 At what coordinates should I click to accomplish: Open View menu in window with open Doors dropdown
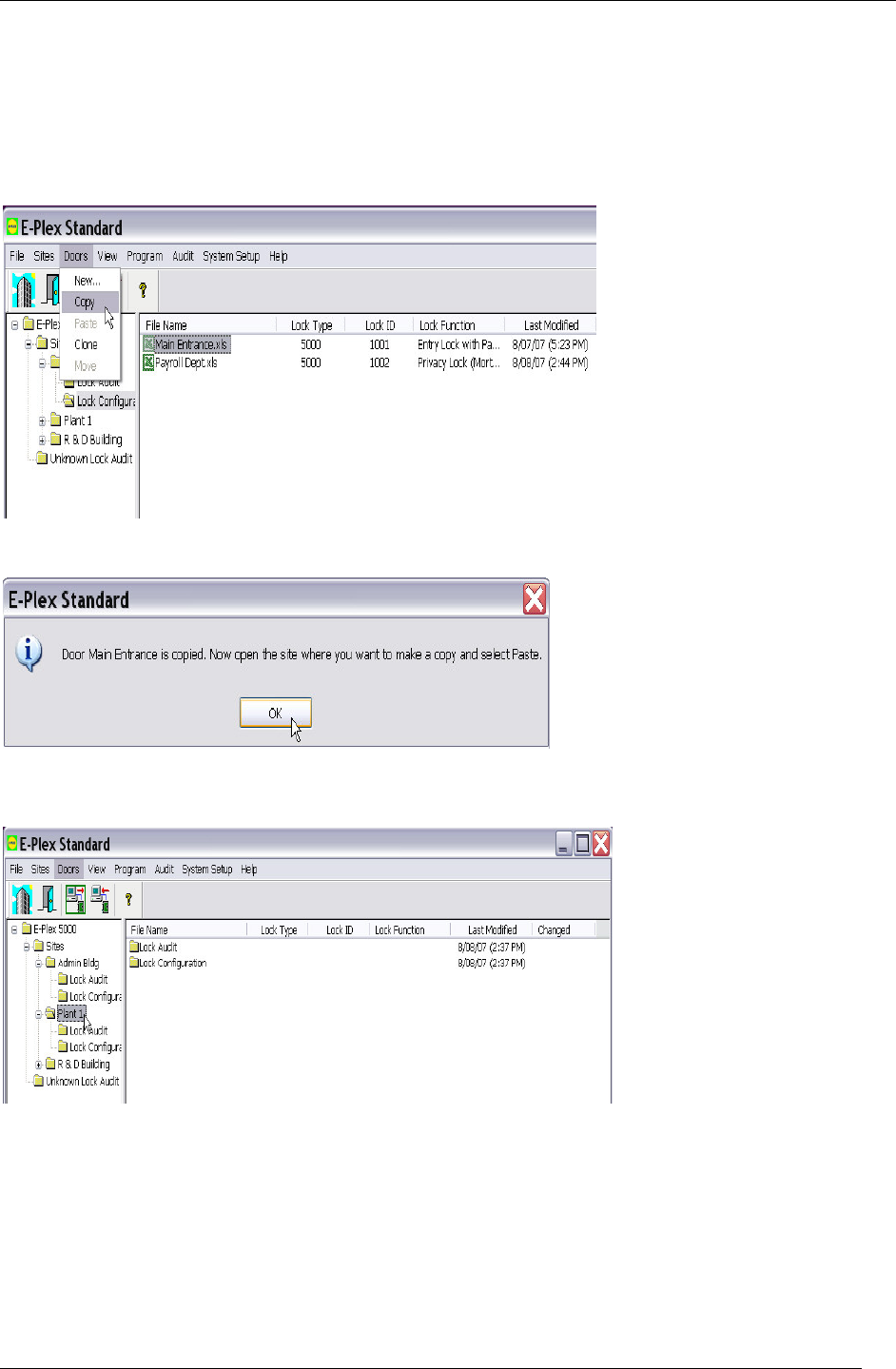[107, 256]
